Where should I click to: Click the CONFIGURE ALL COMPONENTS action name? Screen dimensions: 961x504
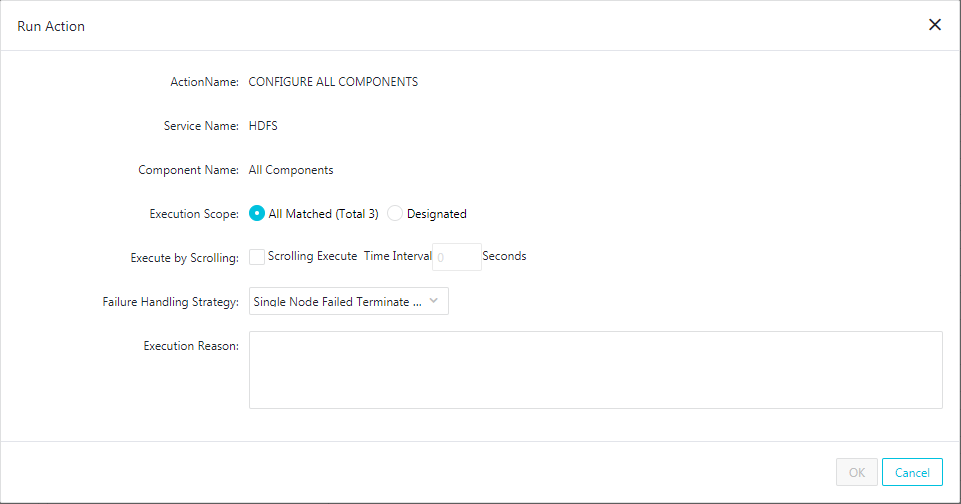click(333, 82)
